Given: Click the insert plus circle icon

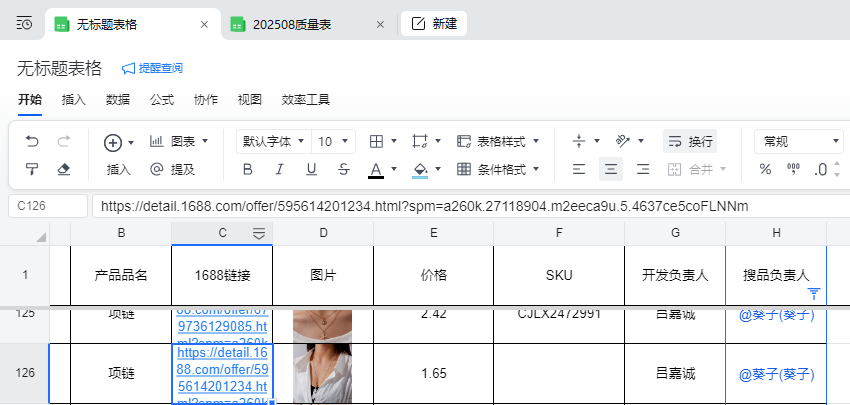Looking at the screenshot, I should 113,142.
